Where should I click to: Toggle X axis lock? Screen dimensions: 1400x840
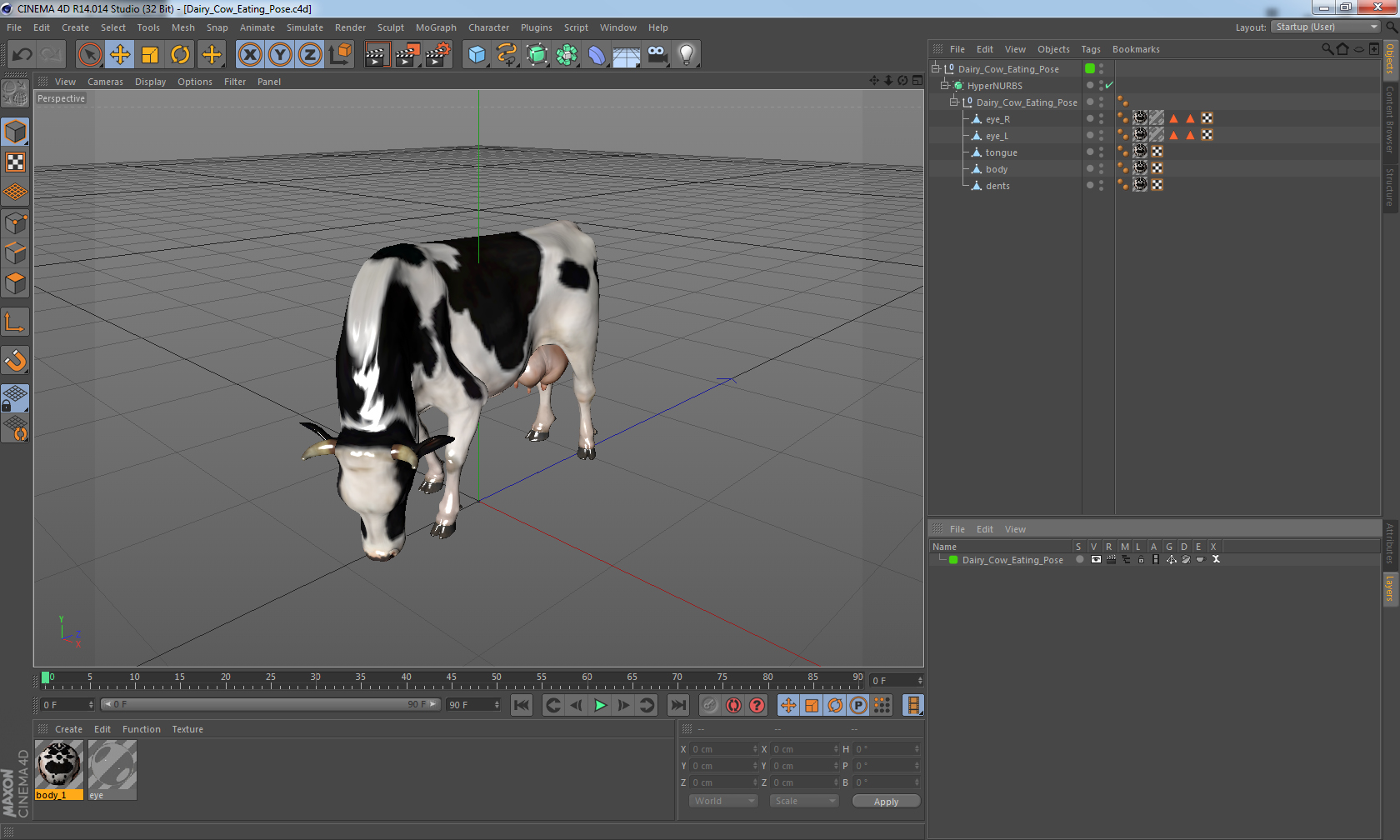point(249,55)
